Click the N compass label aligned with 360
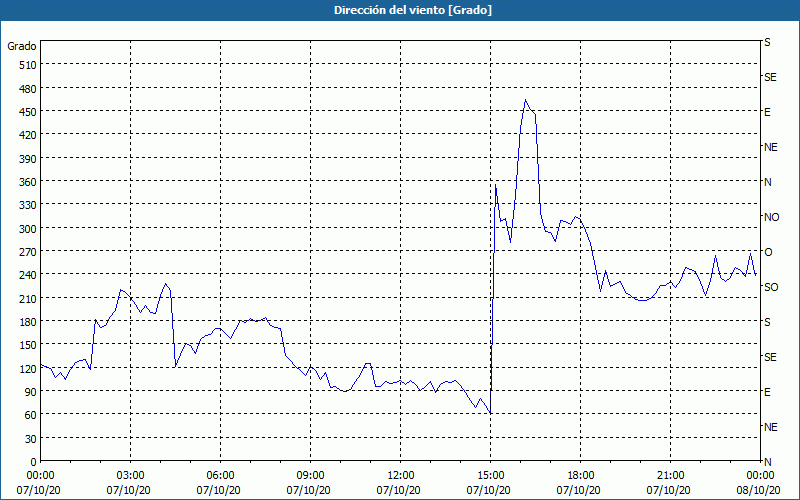 pos(767,182)
